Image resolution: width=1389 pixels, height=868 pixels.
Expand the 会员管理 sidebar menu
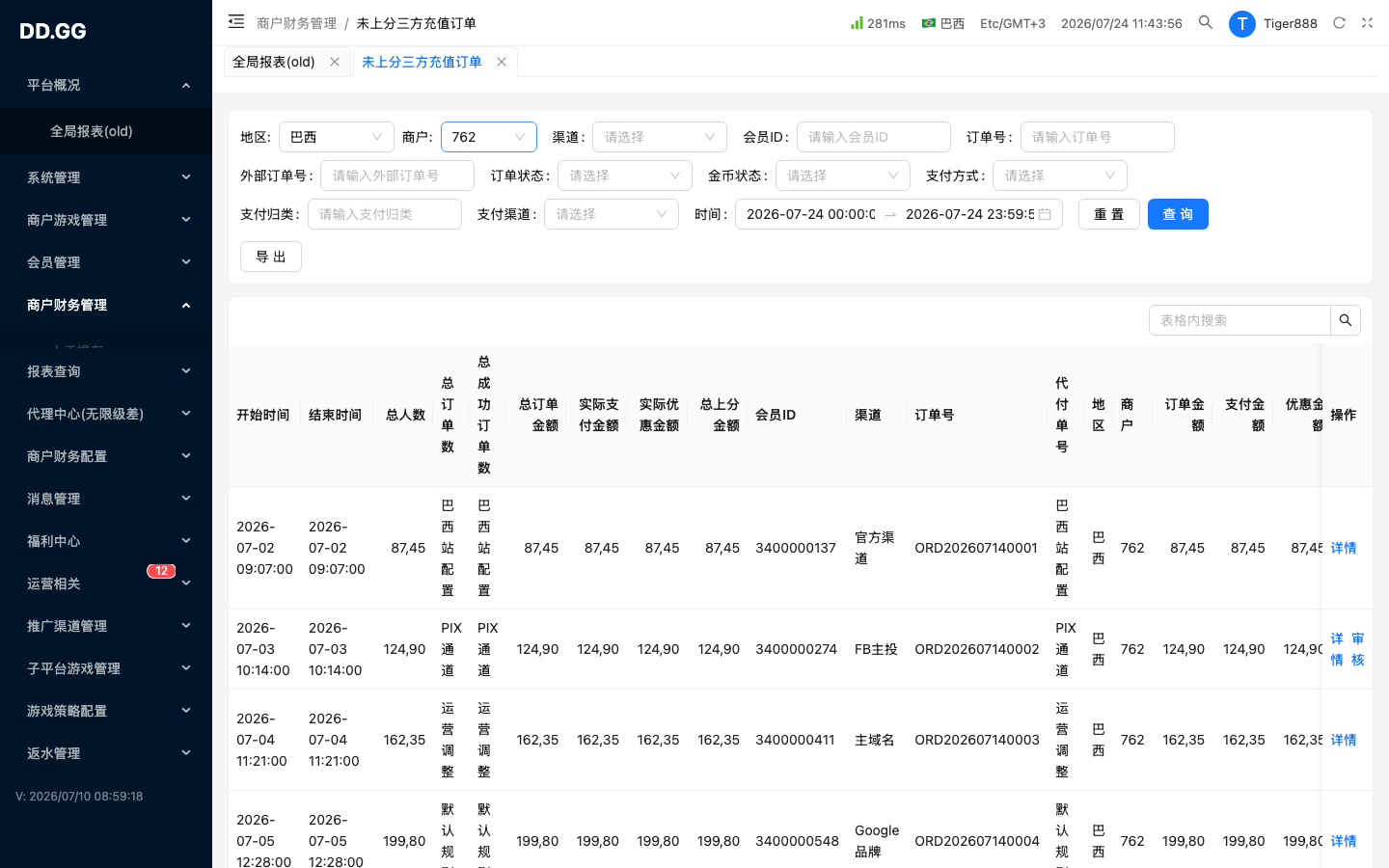pyautogui.click(x=106, y=262)
